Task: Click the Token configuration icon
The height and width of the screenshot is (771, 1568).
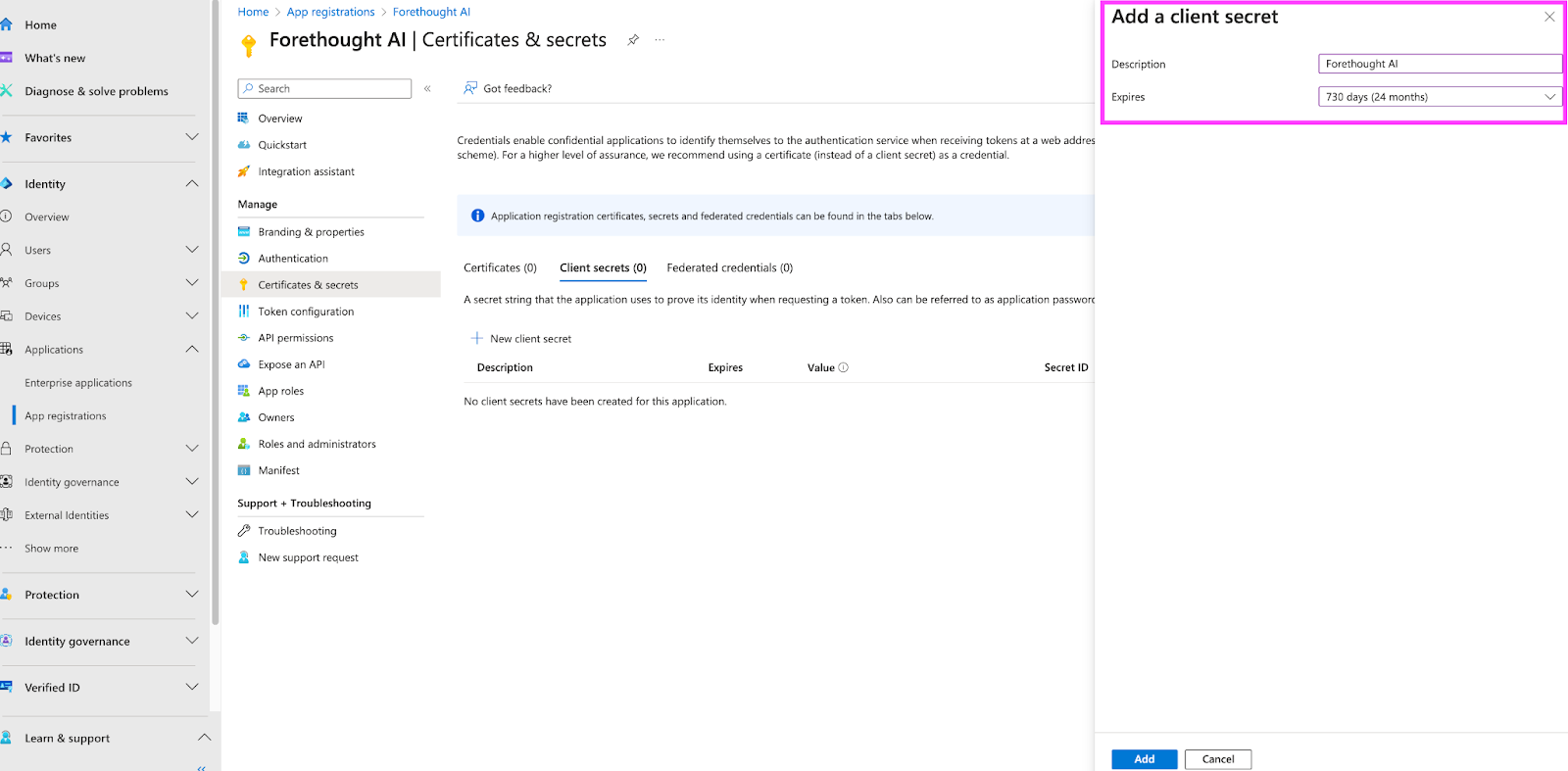Action: click(x=244, y=312)
